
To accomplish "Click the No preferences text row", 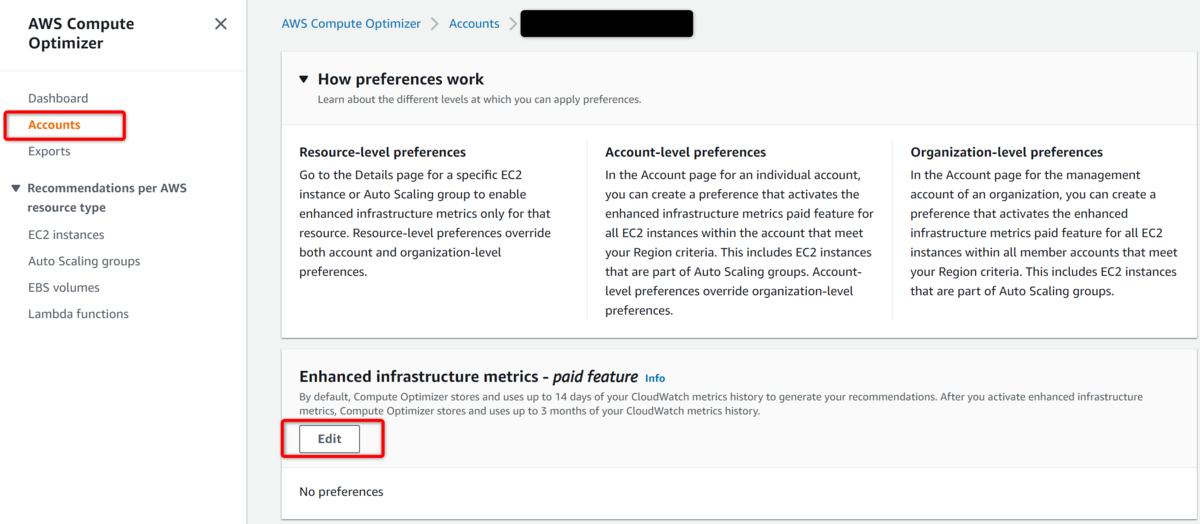I will [x=341, y=491].
